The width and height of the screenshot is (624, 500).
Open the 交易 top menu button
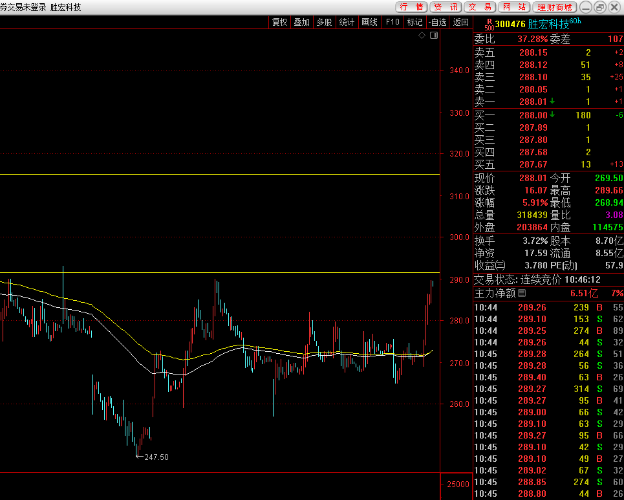tap(480, 7)
